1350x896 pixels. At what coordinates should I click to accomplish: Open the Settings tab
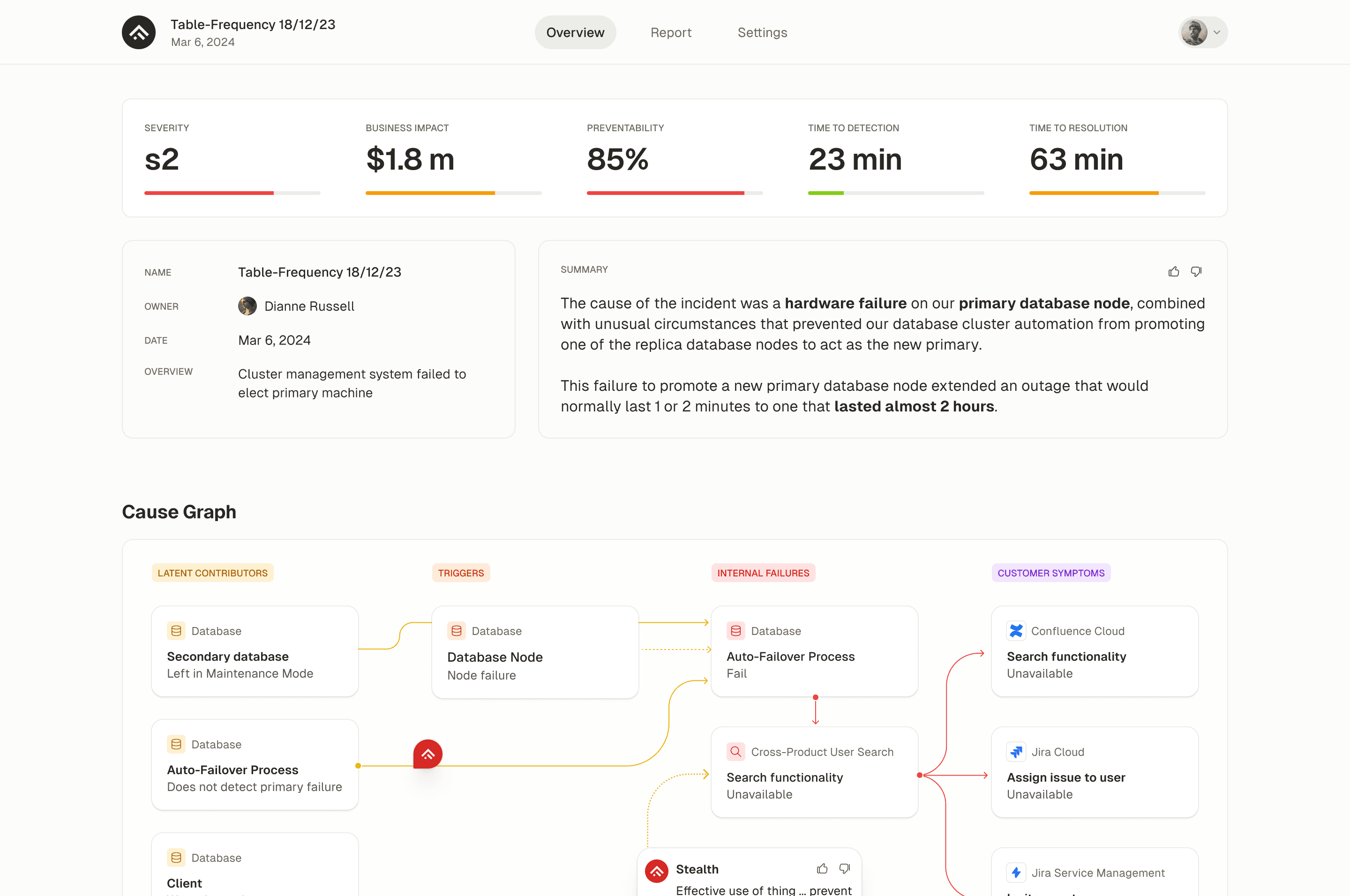[x=762, y=33]
